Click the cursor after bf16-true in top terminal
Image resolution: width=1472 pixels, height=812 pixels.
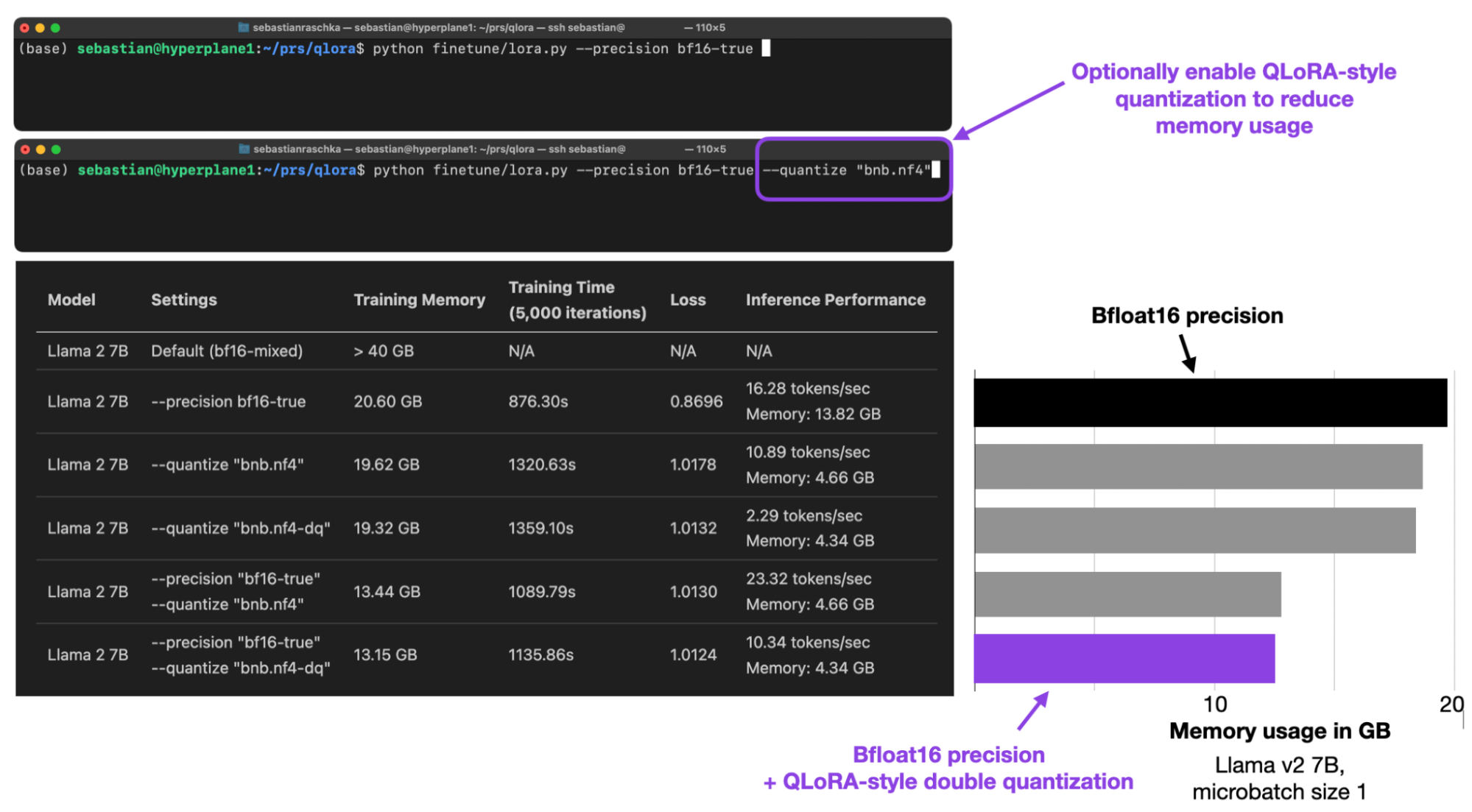[x=766, y=49]
